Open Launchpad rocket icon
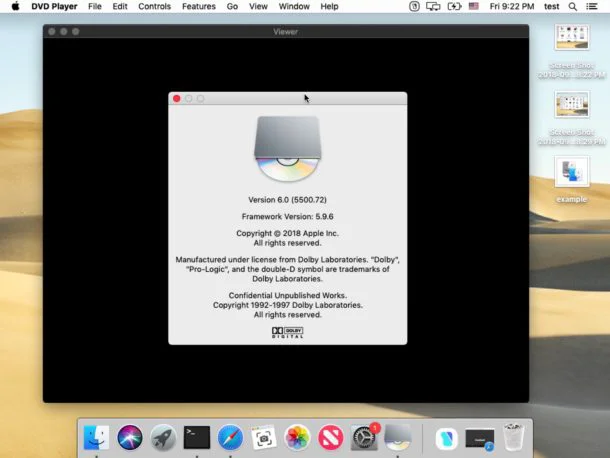Viewport: 610px width, 458px height. click(x=163, y=437)
